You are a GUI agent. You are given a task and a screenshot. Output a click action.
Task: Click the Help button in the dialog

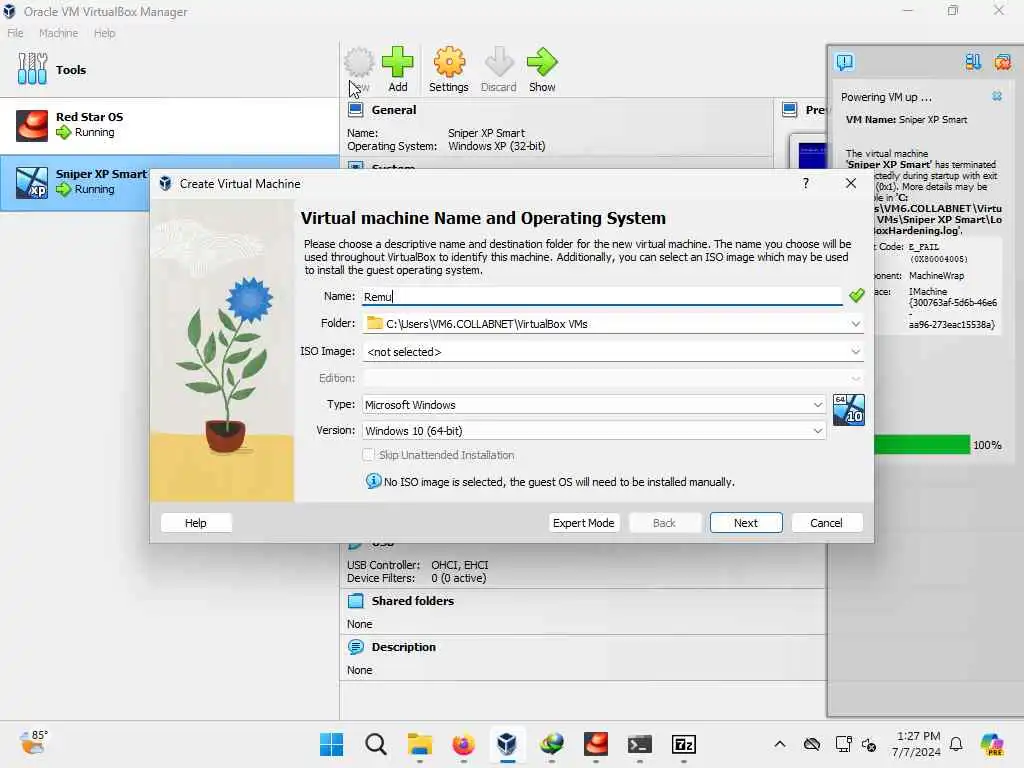(196, 523)
